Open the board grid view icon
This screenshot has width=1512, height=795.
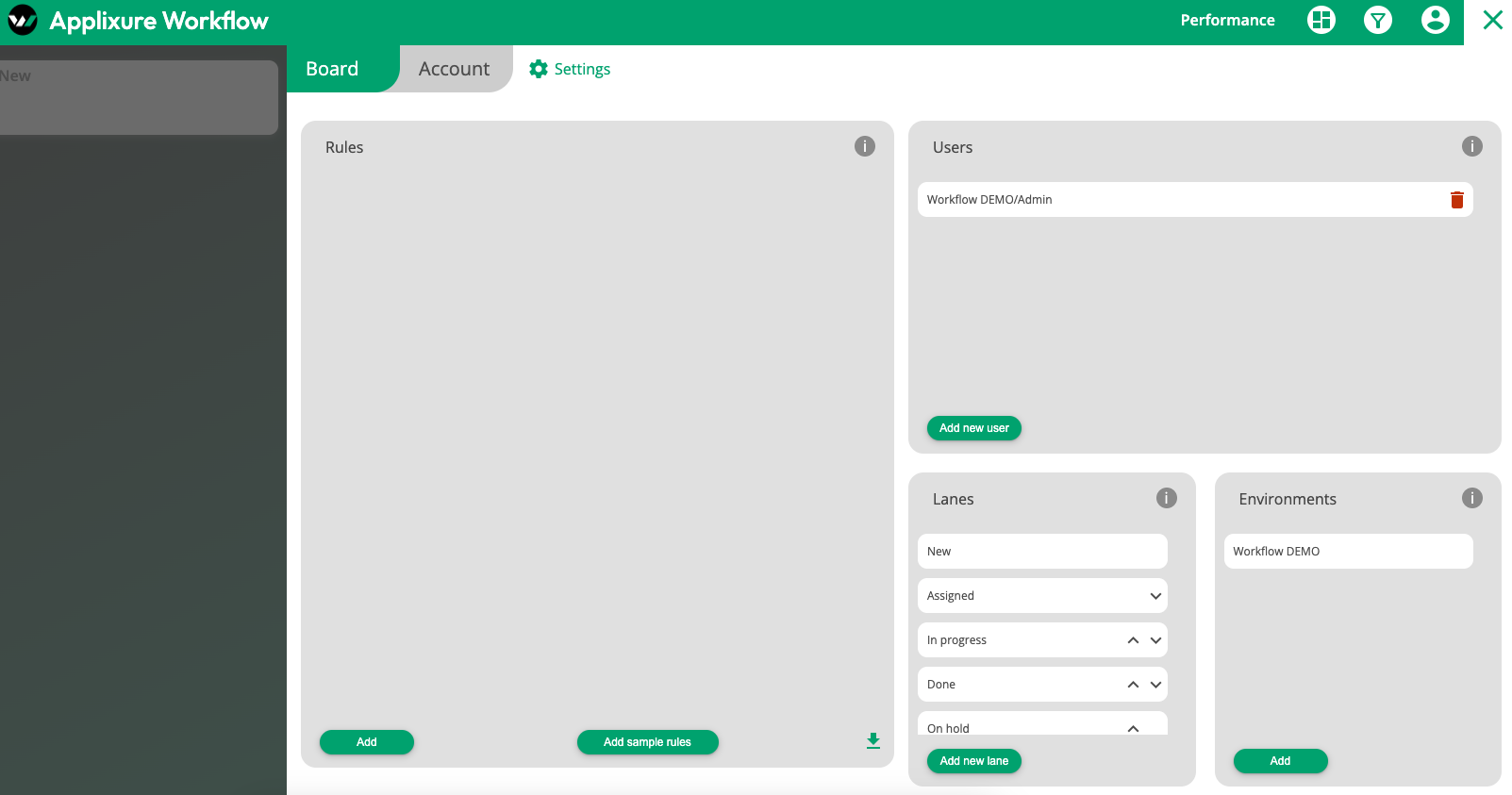pyautogui.click(x=1321, y=20)
